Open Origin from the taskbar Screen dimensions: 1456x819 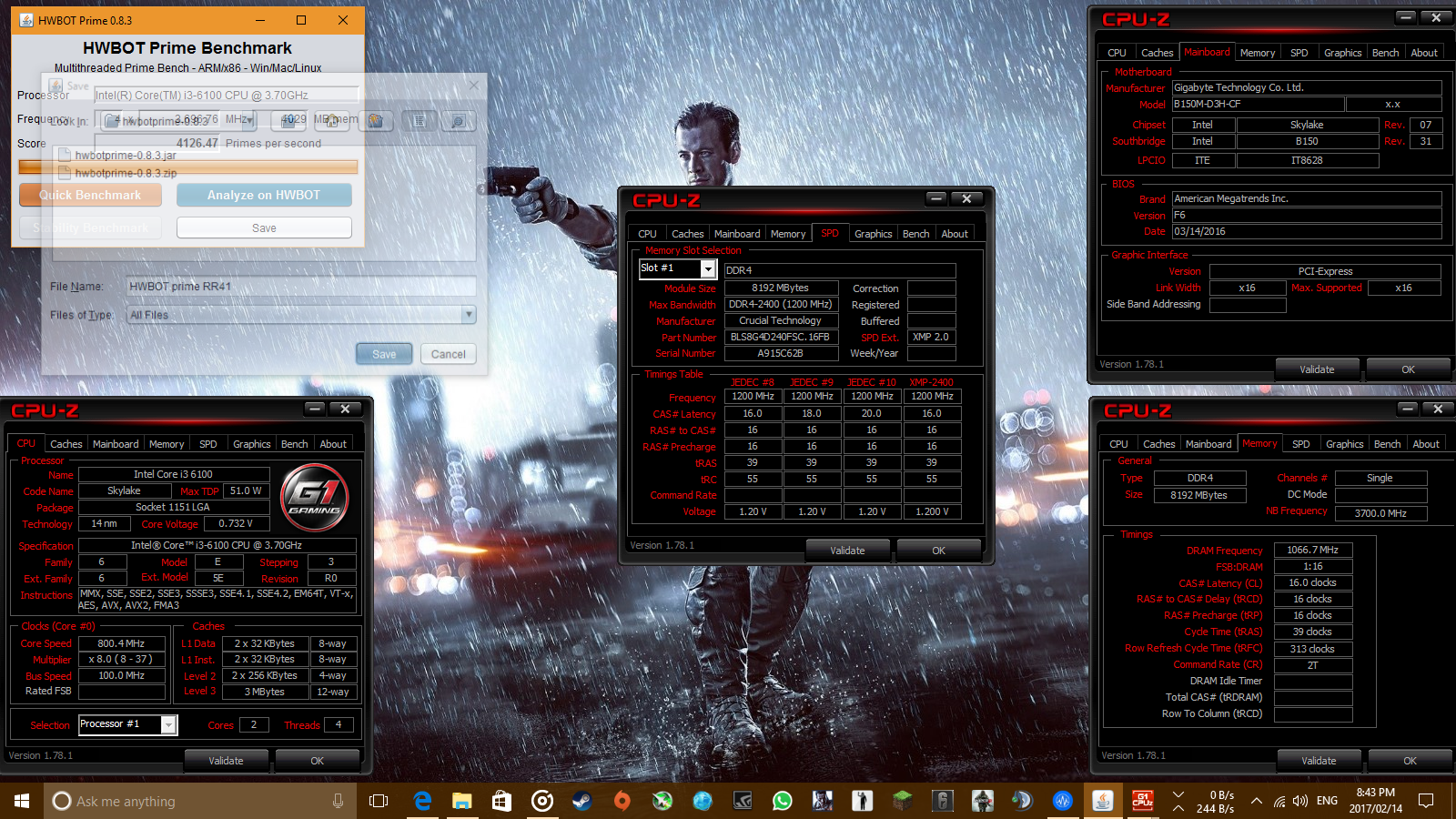[622, 801]
